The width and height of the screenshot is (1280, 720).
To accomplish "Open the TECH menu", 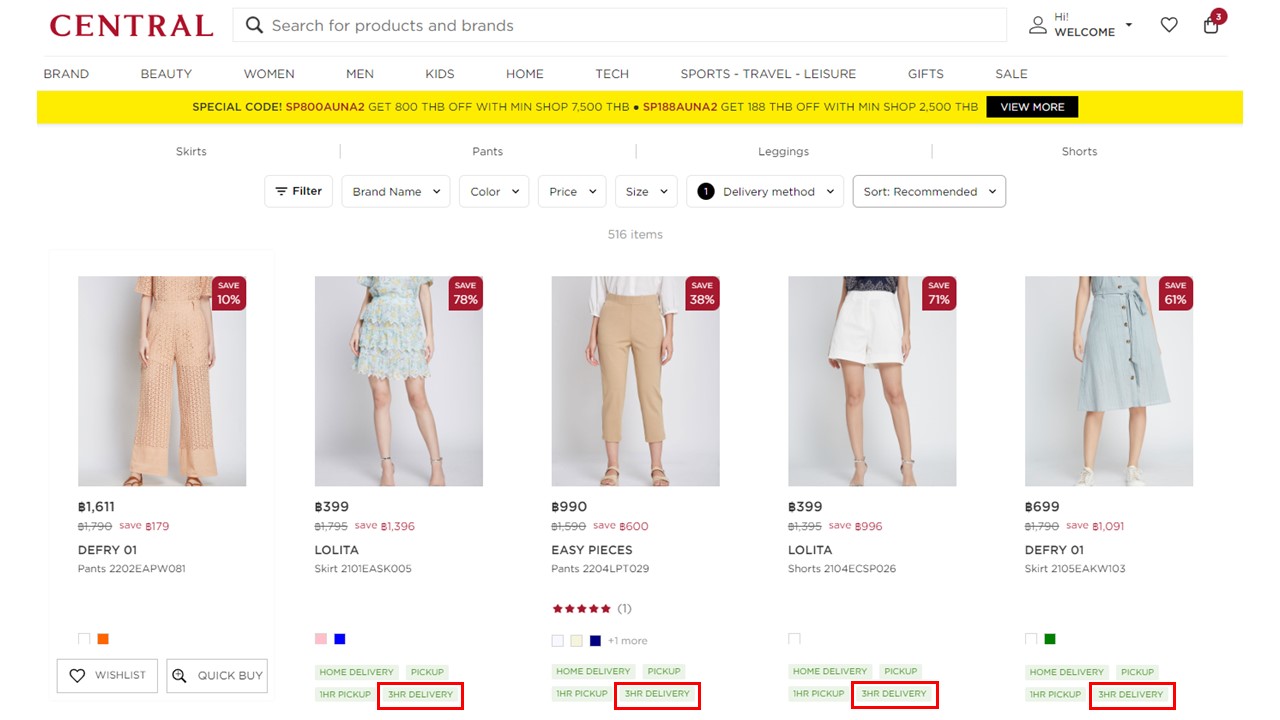I will coord(612,74).
